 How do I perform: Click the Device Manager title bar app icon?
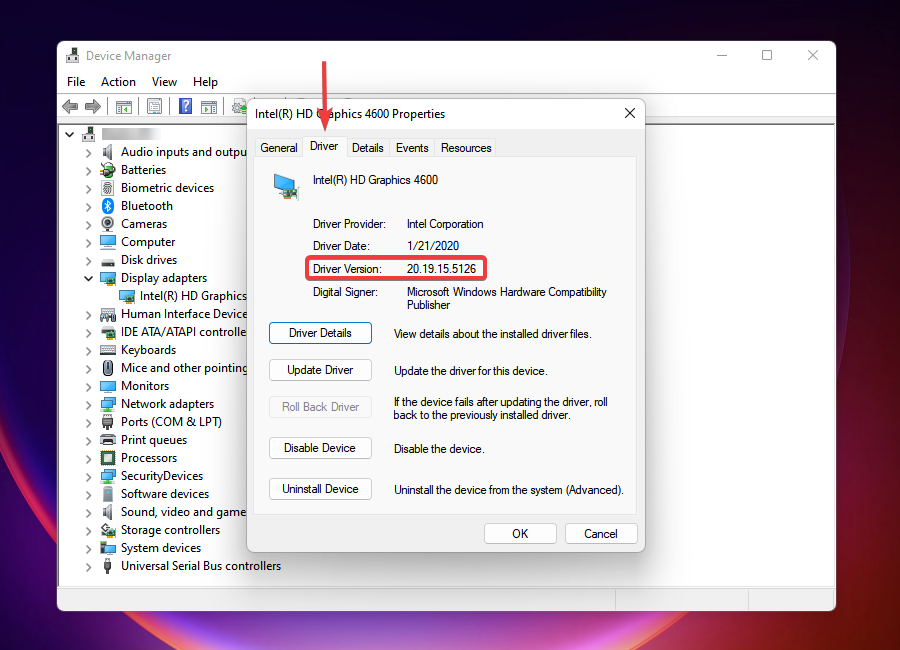point(73,55)
